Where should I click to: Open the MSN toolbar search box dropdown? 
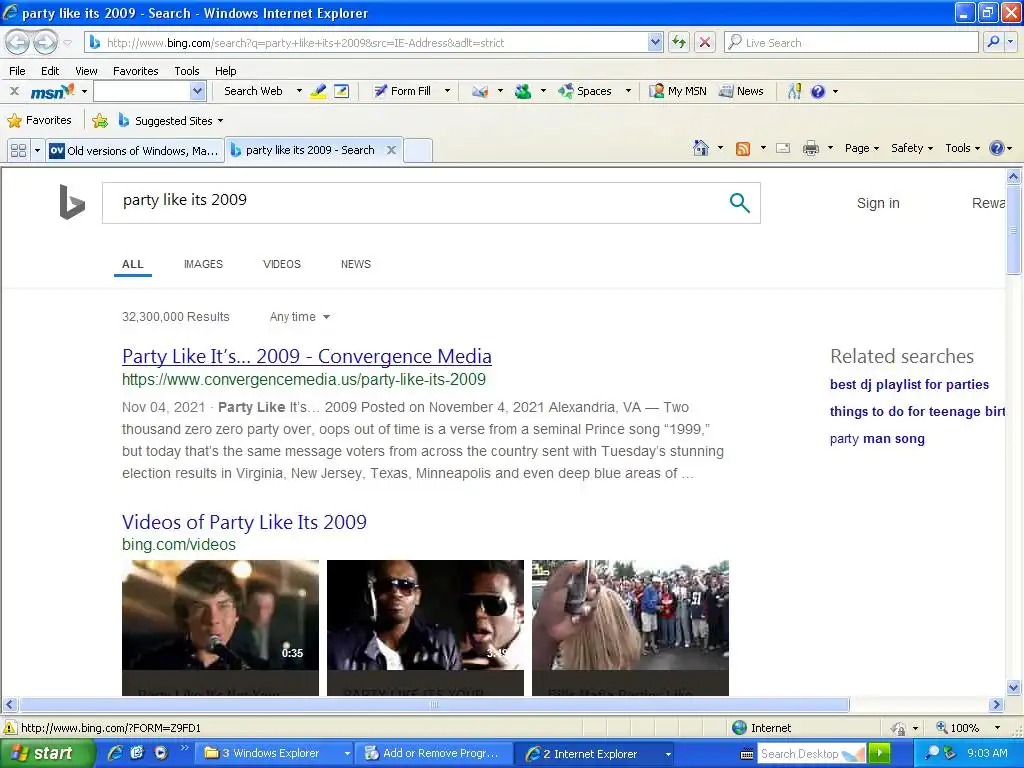[198, 91]
